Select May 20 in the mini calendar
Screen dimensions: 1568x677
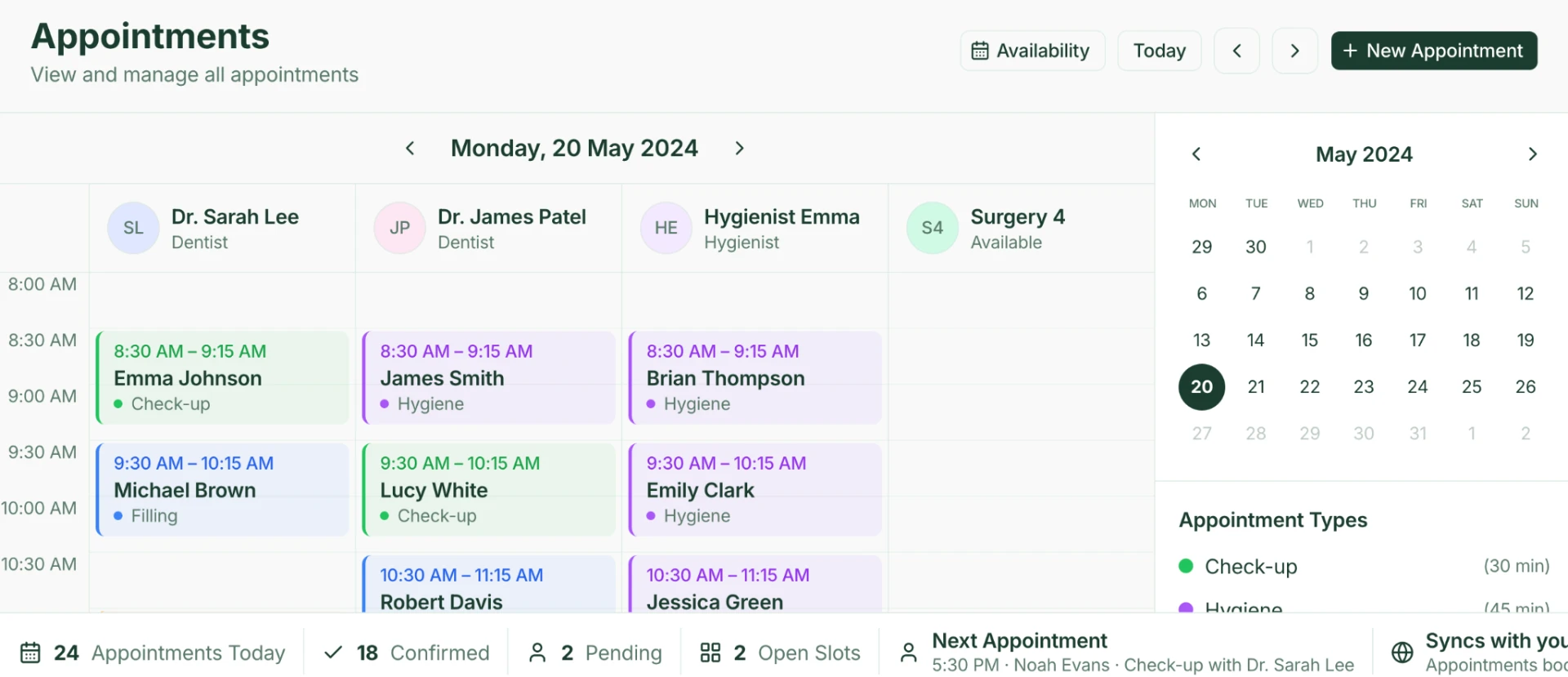(x=1201, y=387)
